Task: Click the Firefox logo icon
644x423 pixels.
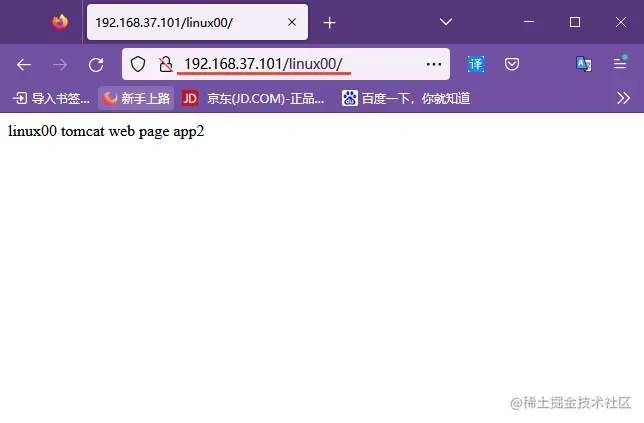Action: [x=60, y=22]
